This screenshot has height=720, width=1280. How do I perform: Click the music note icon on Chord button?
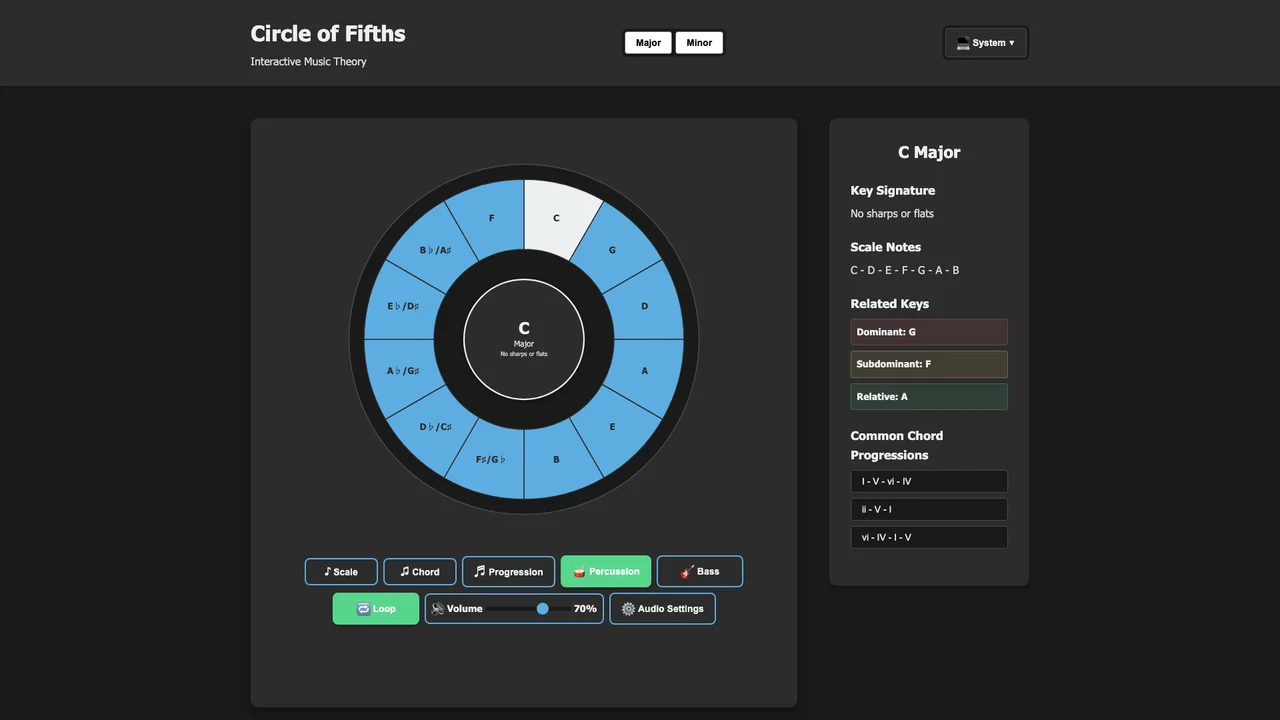(405, 571)
